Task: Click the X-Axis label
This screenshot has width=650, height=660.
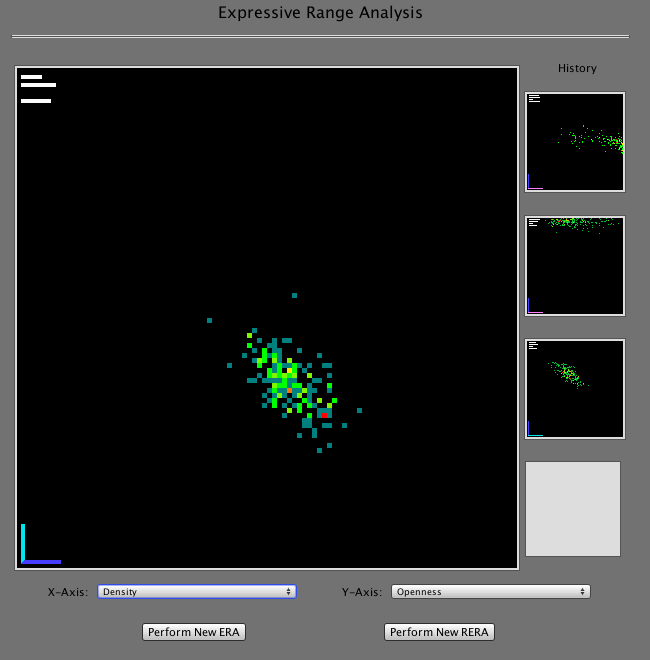Action: [x=68, y=592]
